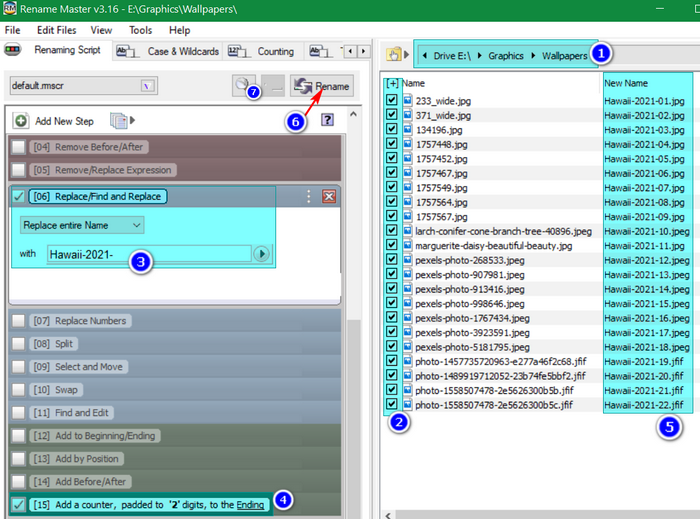The height and width of the screenshot is (519, 700).
Task: Remove step 06 with red X icon
Action: click(329, 196)
